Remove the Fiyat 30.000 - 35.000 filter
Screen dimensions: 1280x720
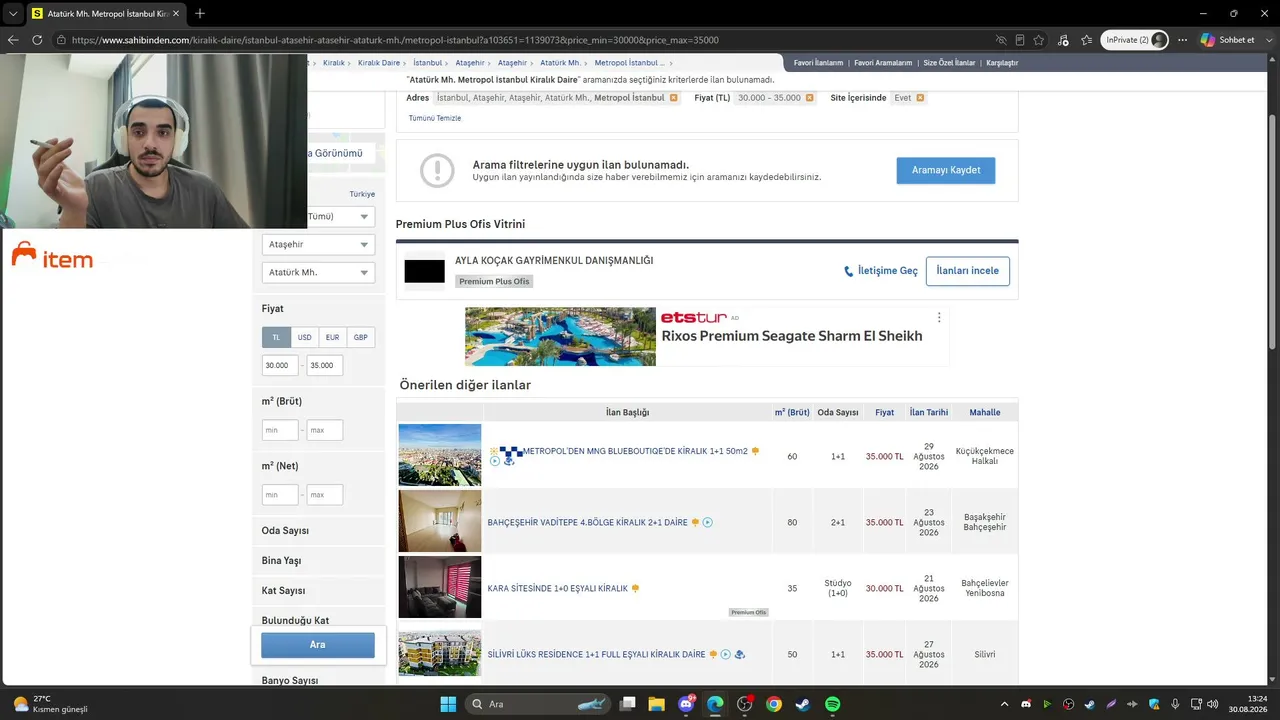pos(810,98)
